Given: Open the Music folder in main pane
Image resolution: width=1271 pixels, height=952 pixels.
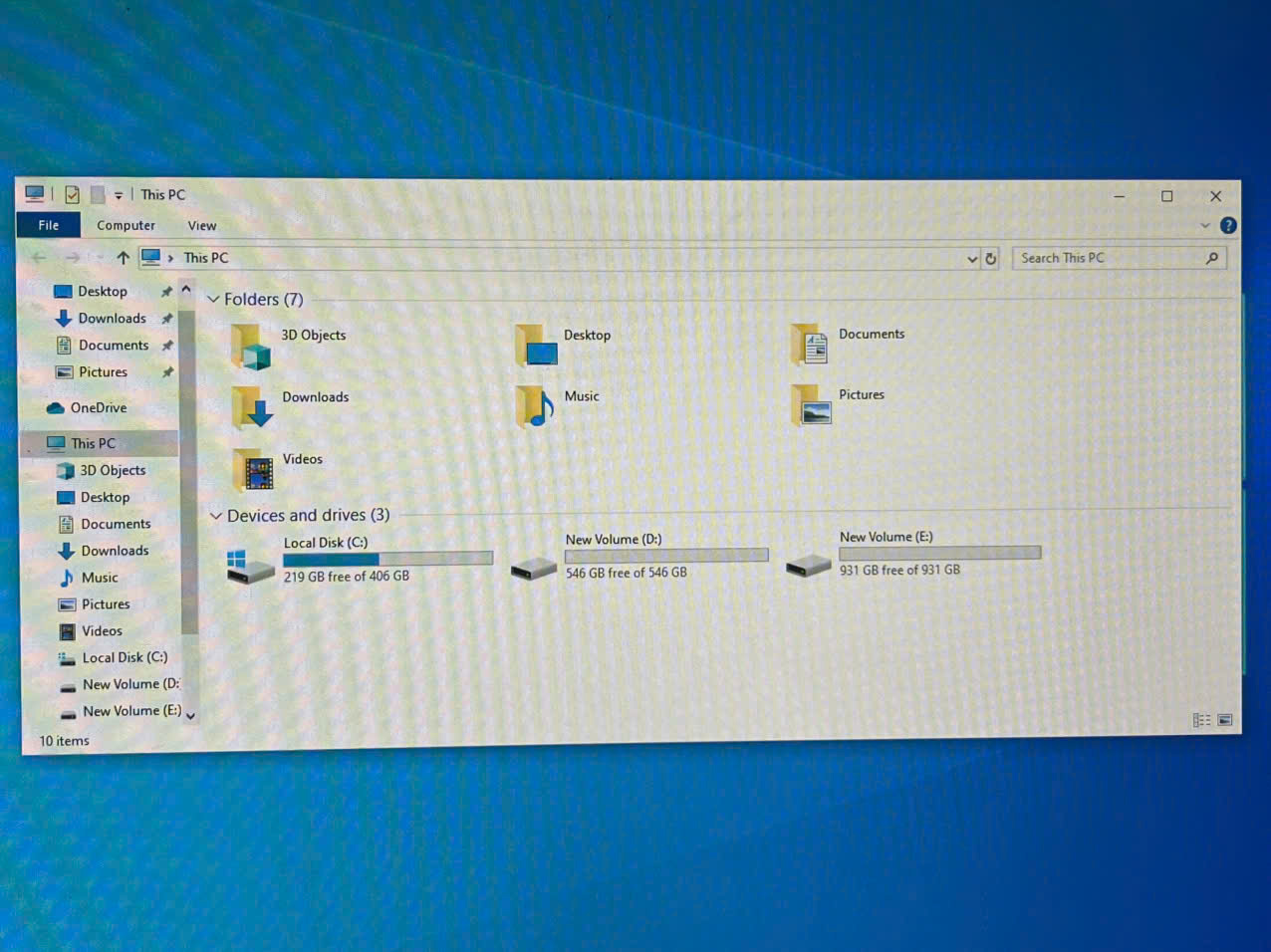Looking at the screenshot, I should (535, 406).
